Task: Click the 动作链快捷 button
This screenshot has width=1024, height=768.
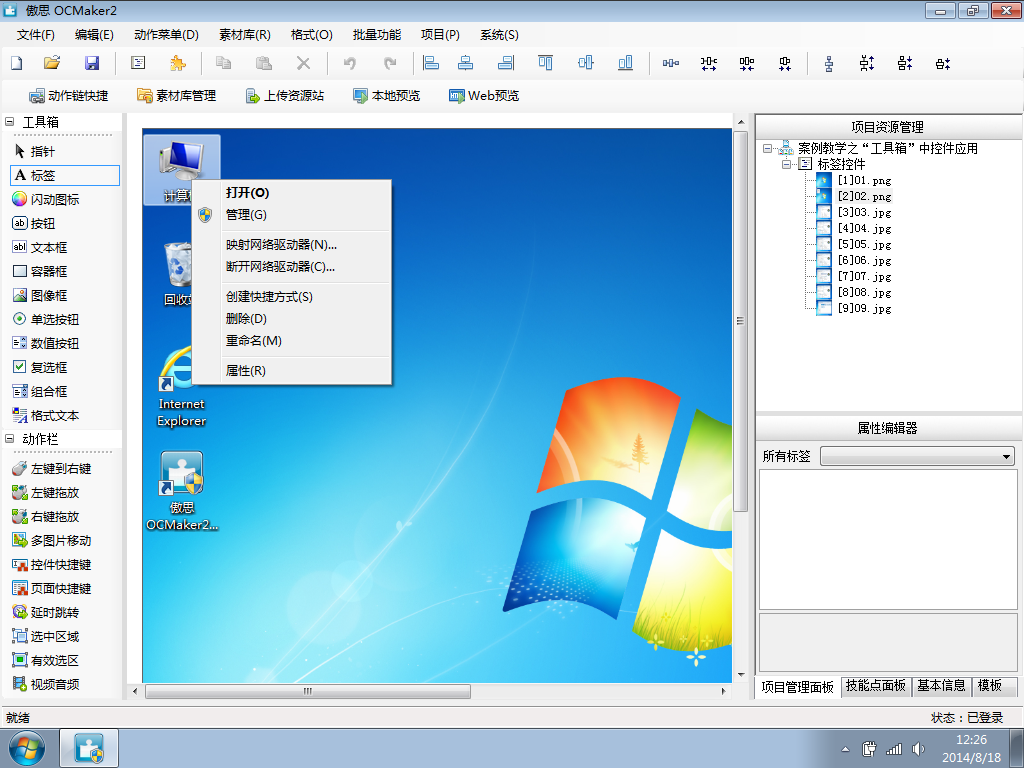Action: [69, 96]
